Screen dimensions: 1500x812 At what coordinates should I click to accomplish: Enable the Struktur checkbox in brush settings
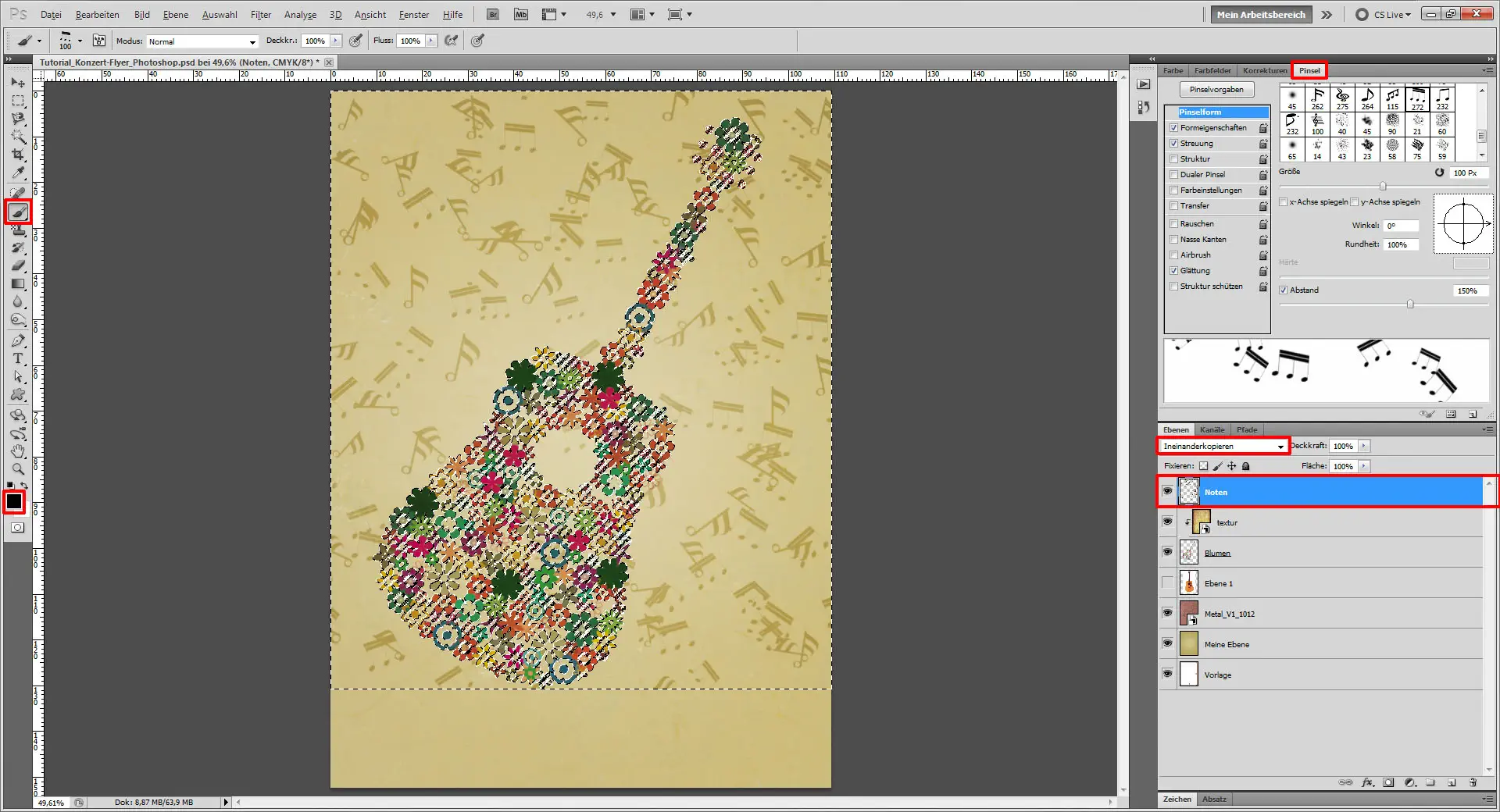1173,158
